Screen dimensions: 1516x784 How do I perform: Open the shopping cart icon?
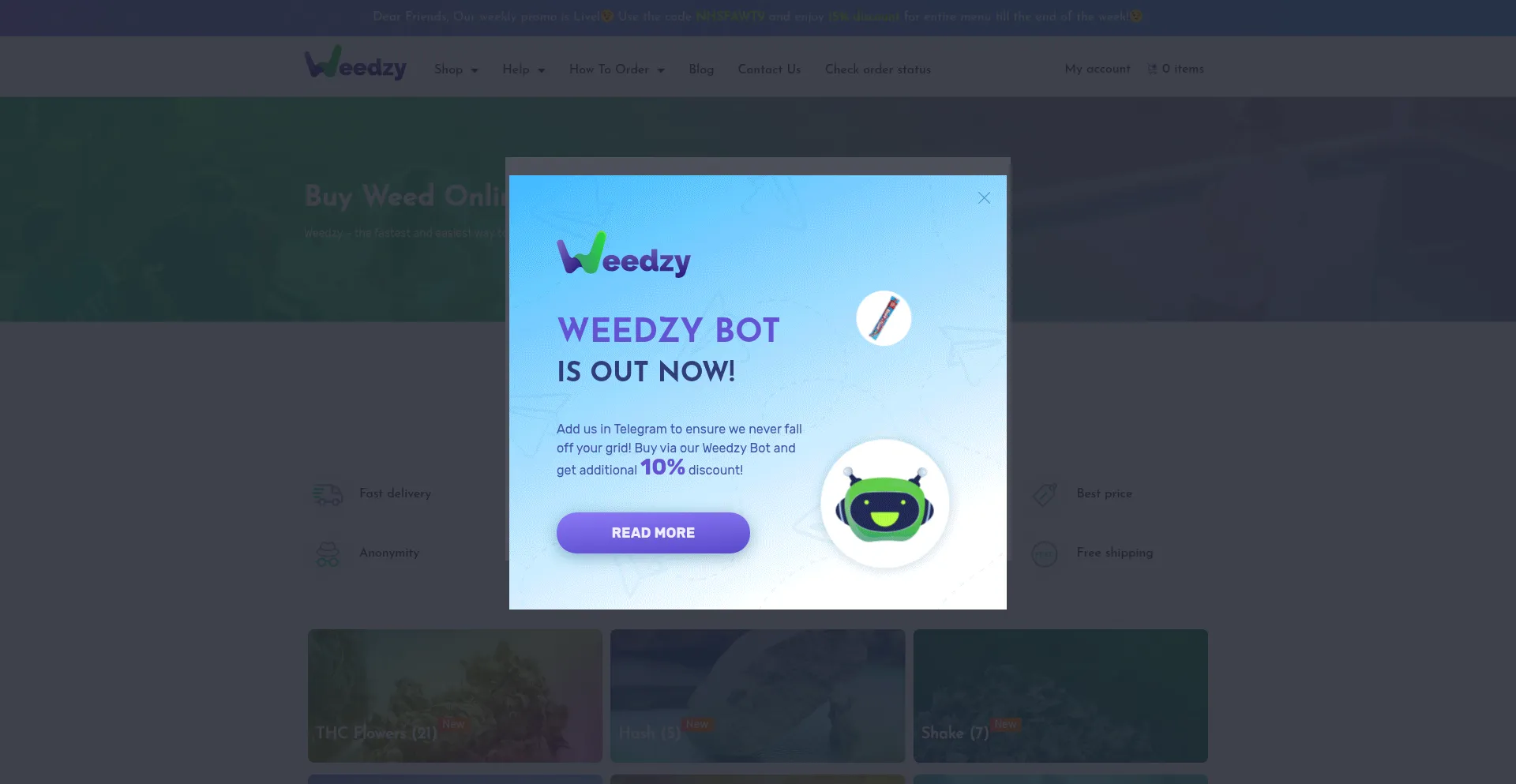(x=1153, y=69)
